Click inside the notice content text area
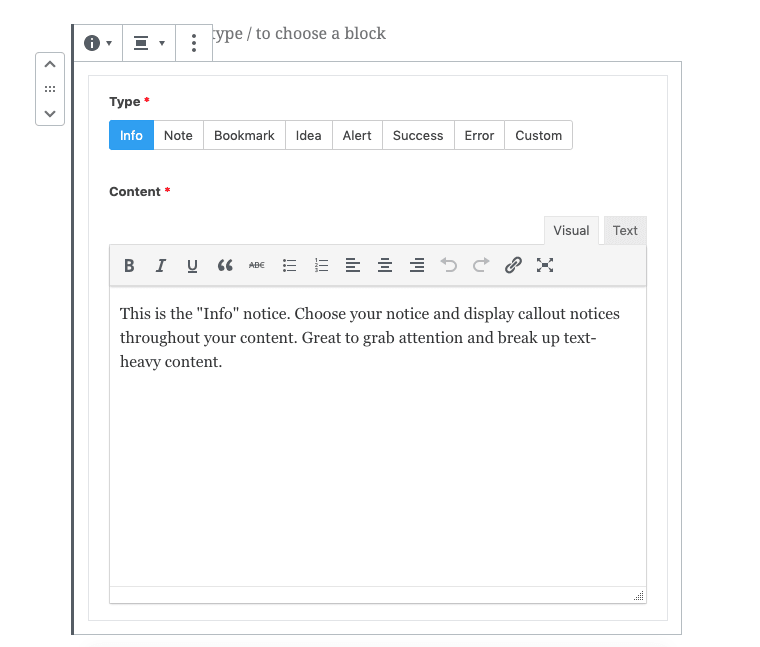 point(378,436)
